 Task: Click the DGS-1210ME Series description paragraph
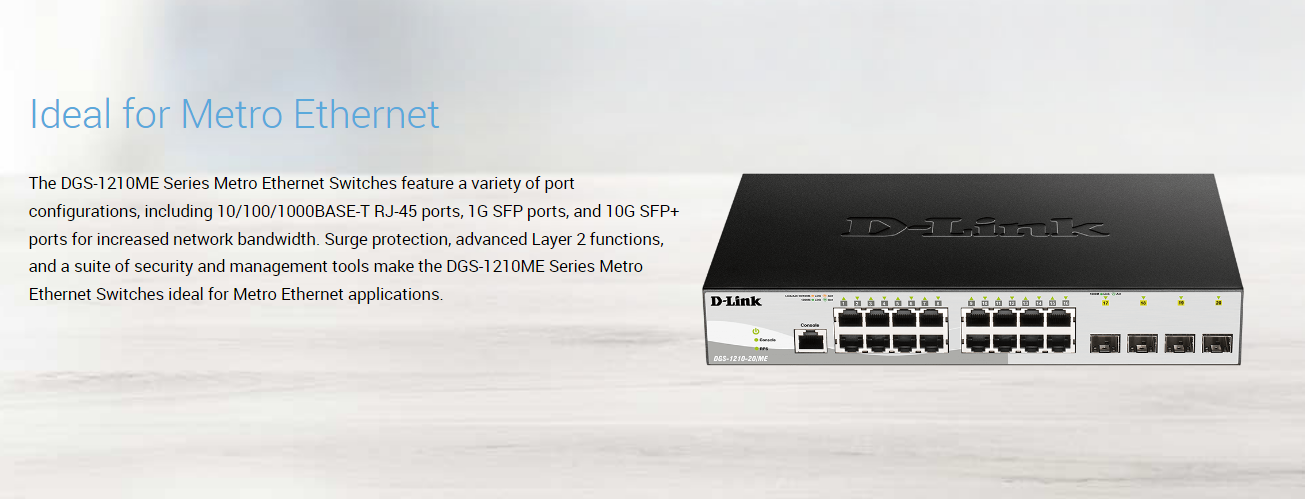coord(354,239)
